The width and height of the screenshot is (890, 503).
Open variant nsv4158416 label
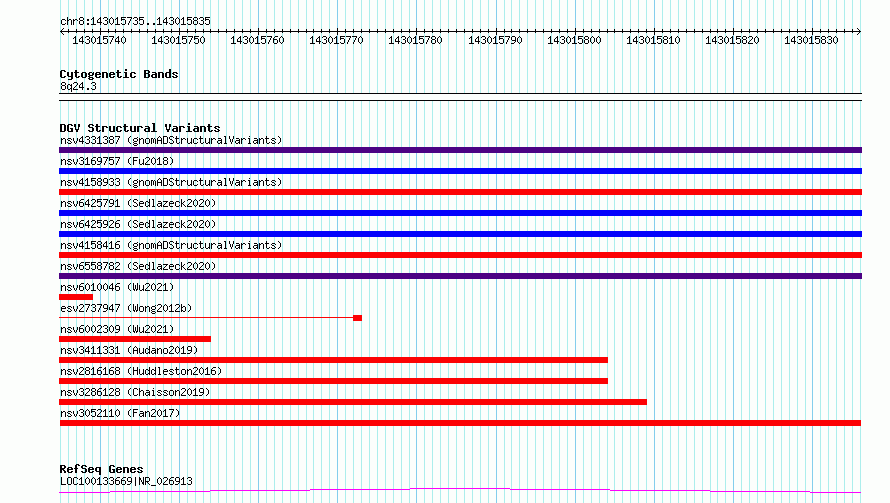coord(171,245)
